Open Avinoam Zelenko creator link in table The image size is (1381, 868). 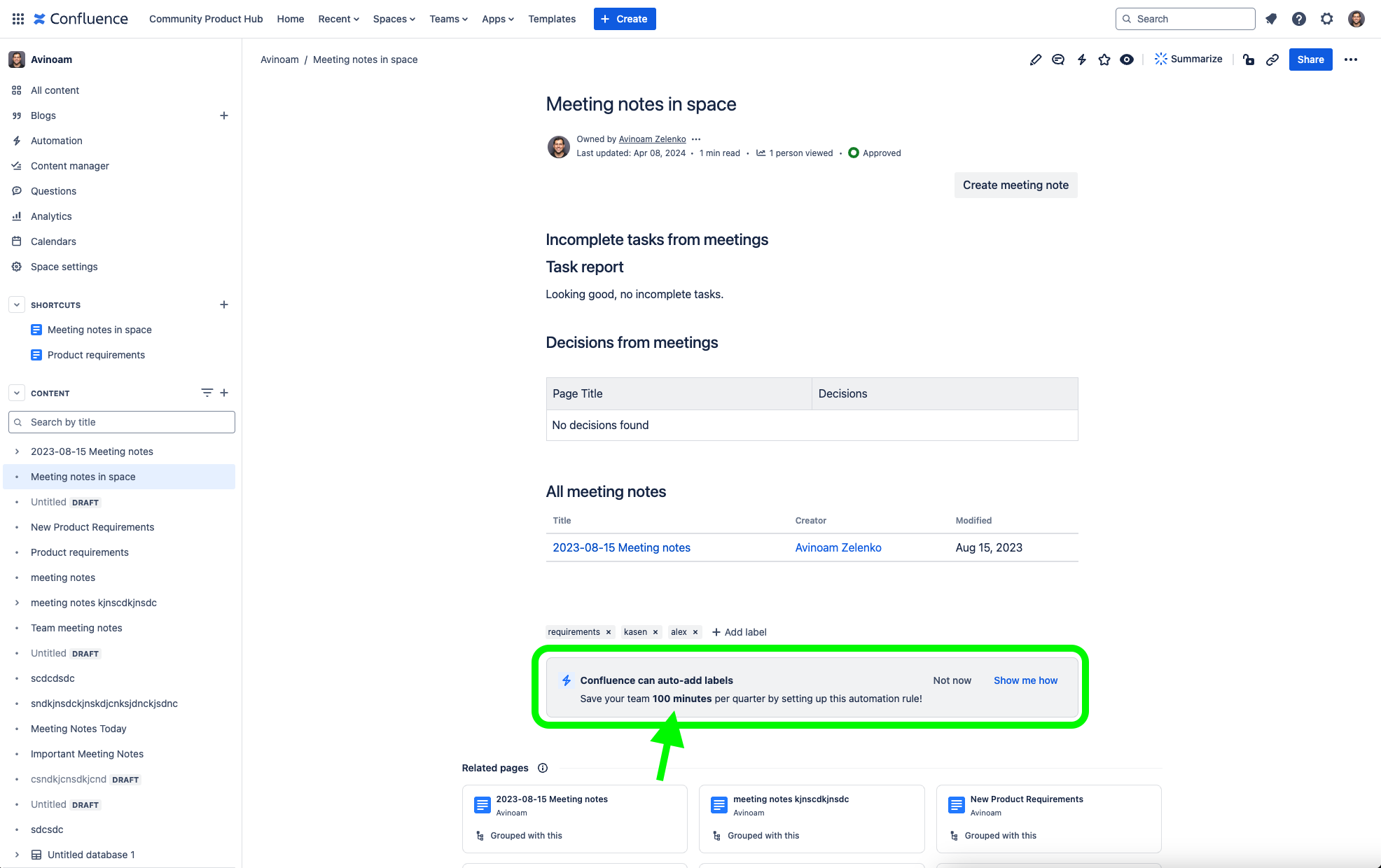pos(838,547)
